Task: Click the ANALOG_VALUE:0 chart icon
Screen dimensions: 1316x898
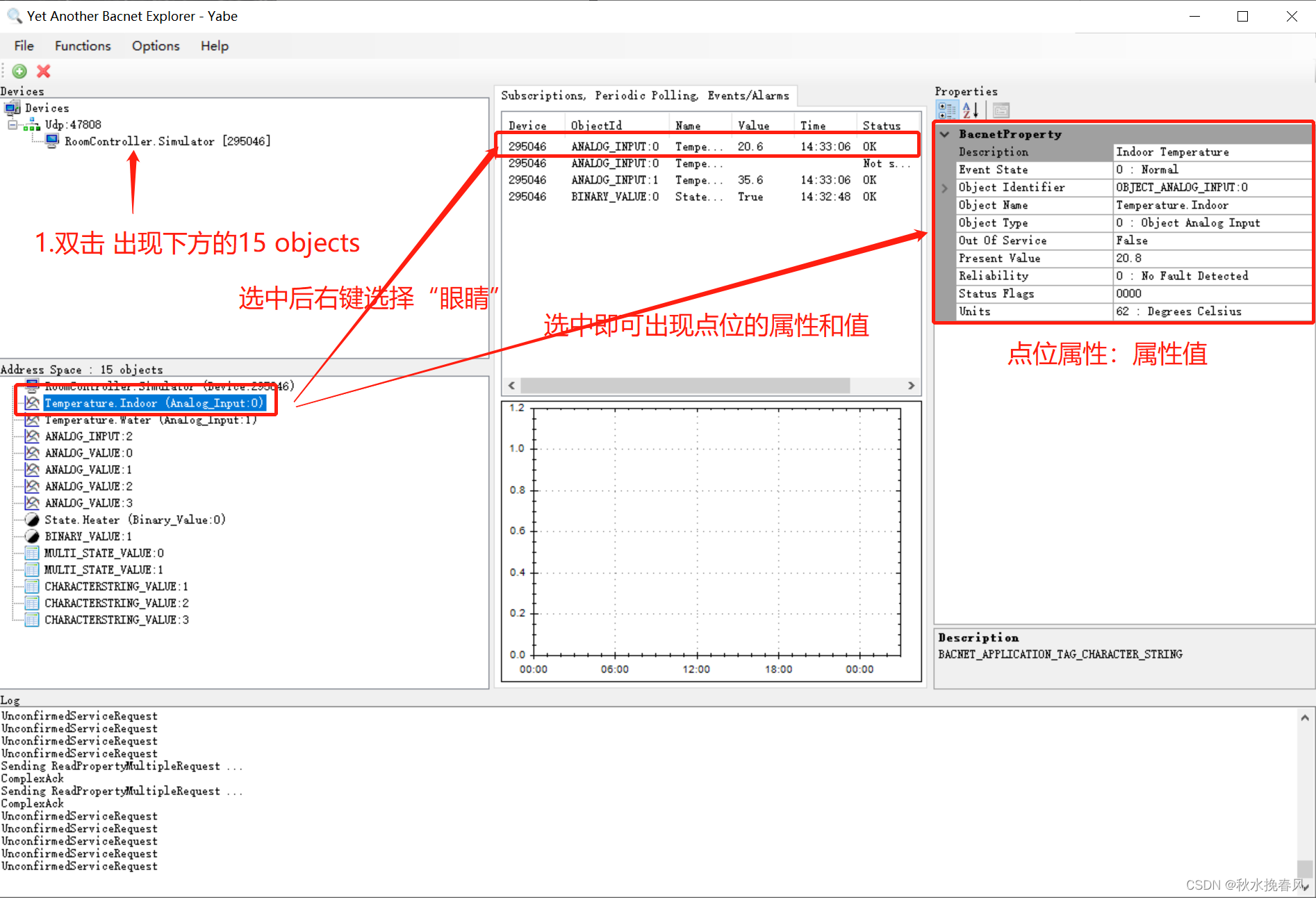Action: [32, 453]
